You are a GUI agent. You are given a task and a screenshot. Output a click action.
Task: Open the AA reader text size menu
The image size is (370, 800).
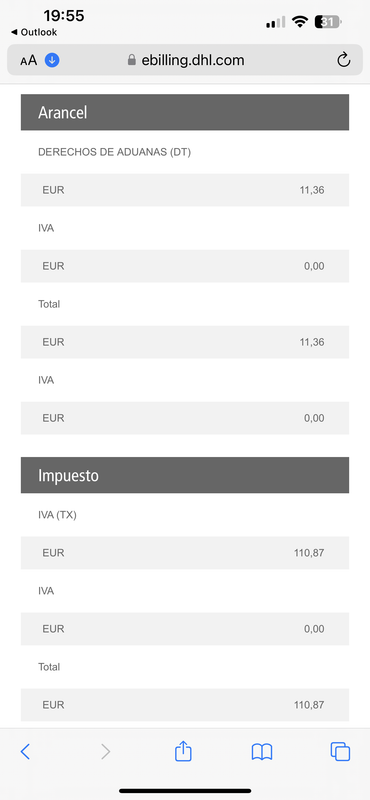[x=29, y=61]
